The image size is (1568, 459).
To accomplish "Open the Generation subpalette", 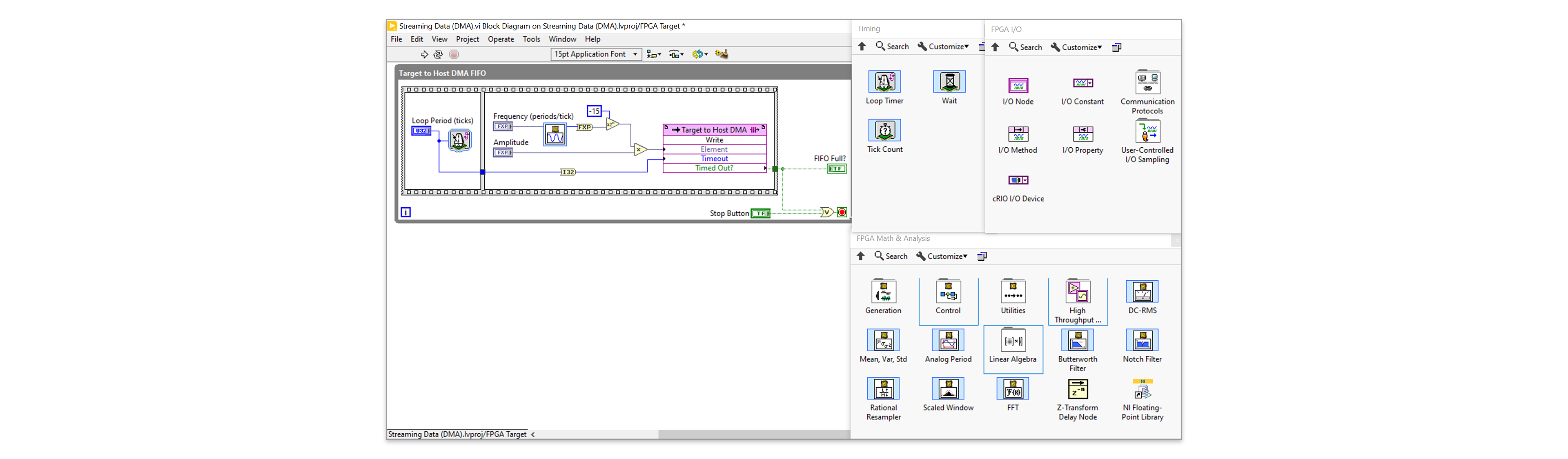I will click(x=883, y=291).
